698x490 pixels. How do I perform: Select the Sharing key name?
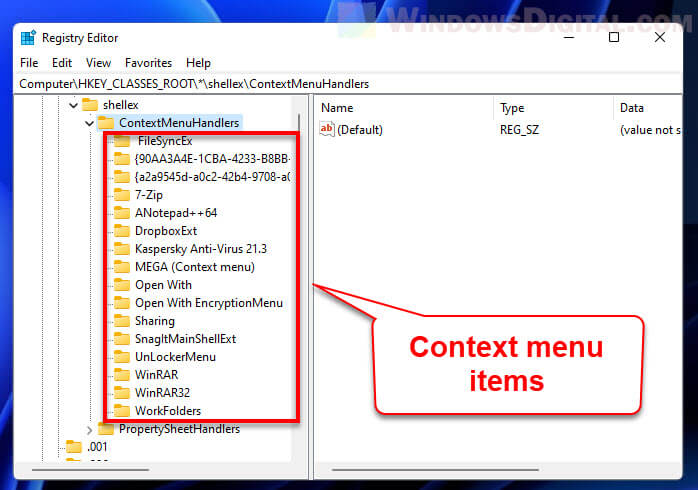155,321
